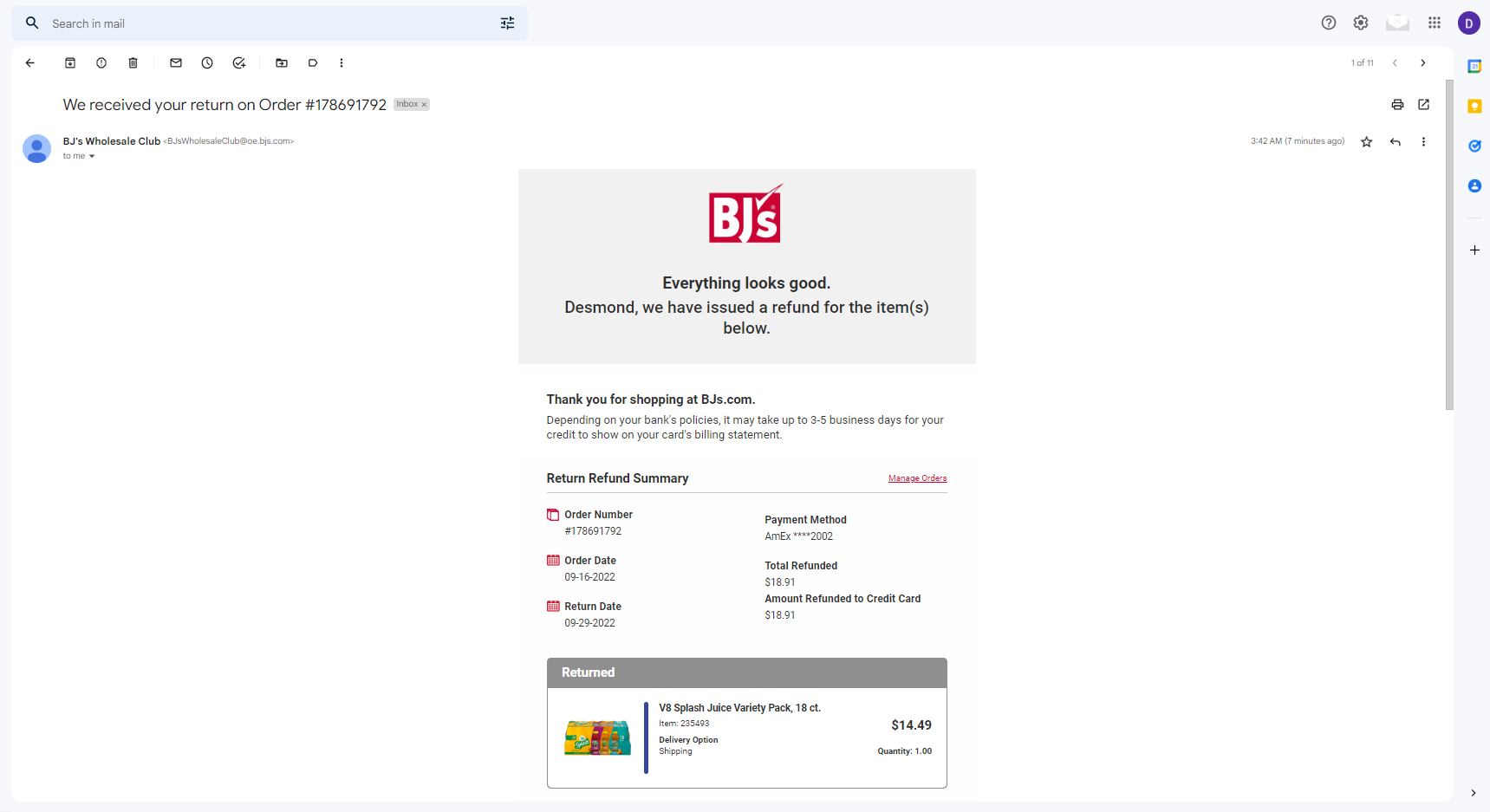Viewport: 1490px width, 812px height.
Task: Click the sender name BJ's Wholesale Club
Action: point(112,141)
